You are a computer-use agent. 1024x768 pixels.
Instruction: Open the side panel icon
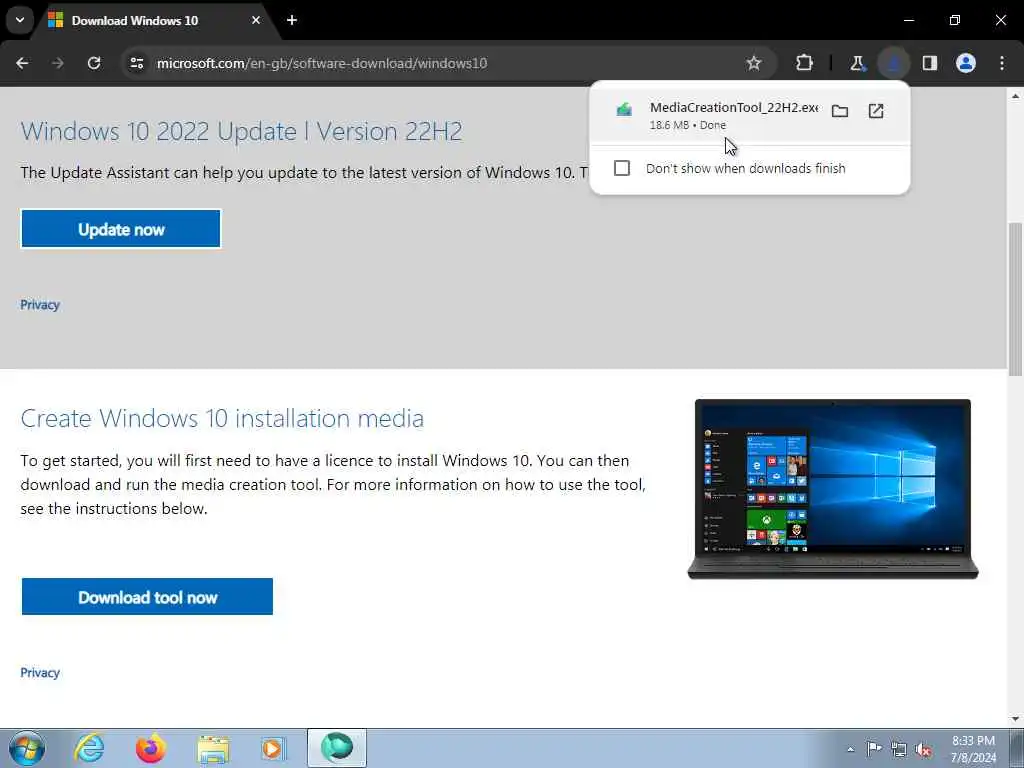tap(930, 63)
